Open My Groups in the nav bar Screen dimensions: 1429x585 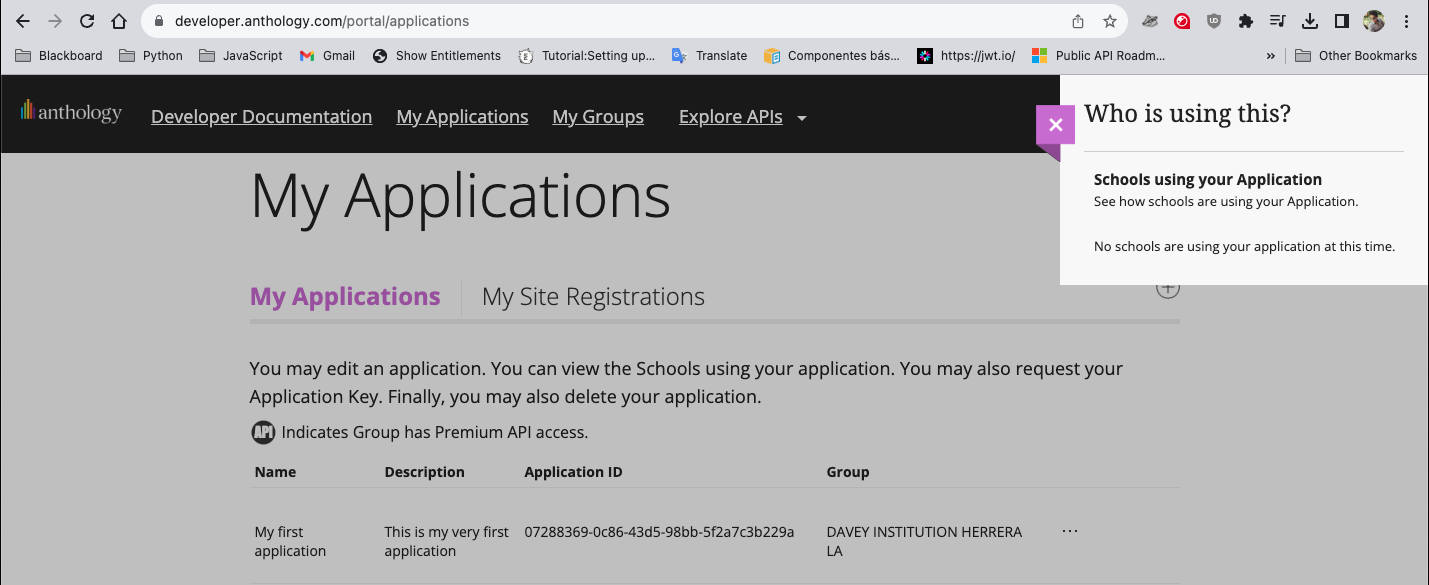[x=598, y=117]
